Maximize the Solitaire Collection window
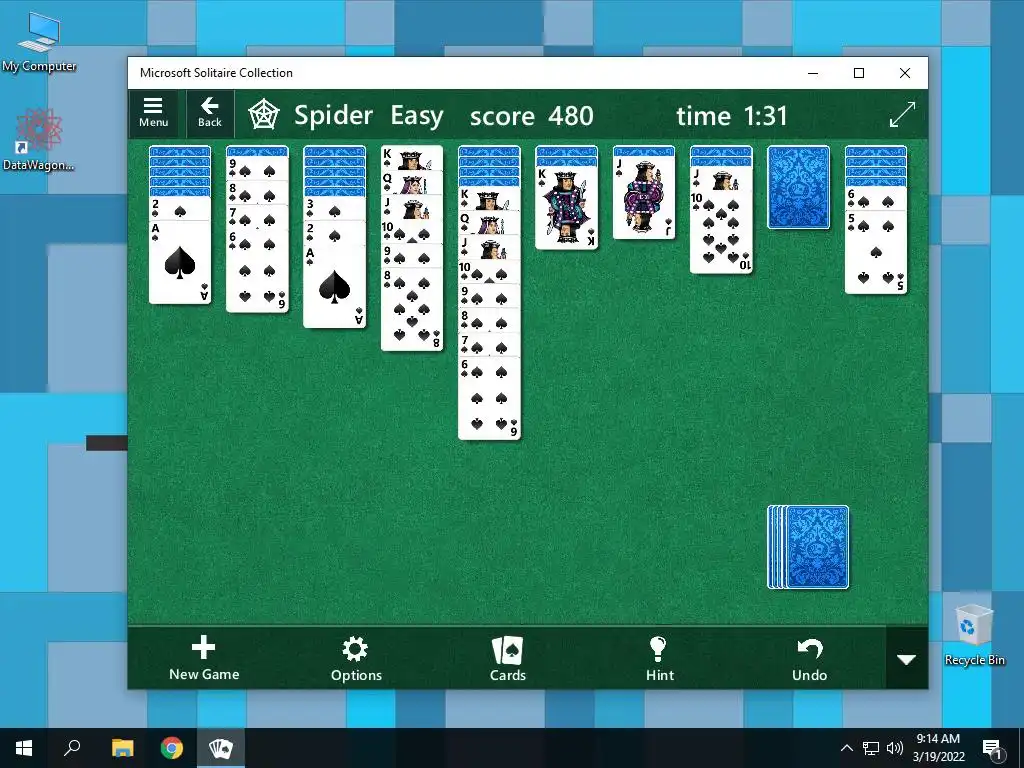Image resolution: width=1024 pixels, height=768 pixels. click(859, 73)
